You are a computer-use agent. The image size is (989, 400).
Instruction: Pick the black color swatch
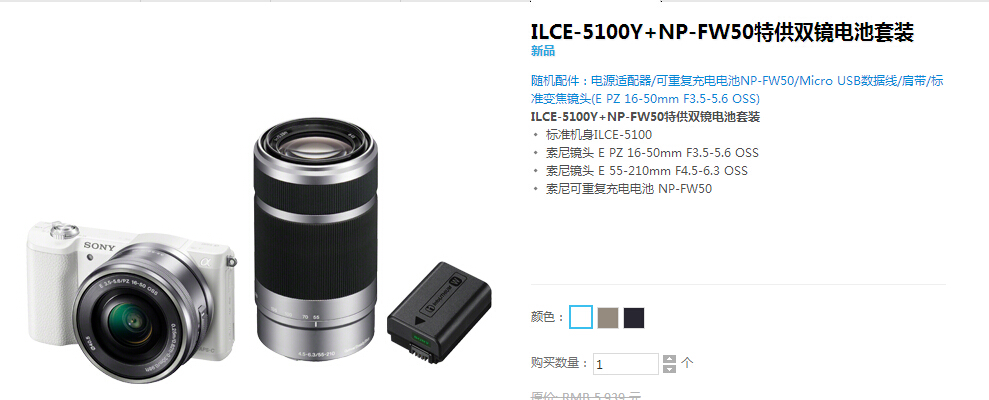tap(634, 318)
